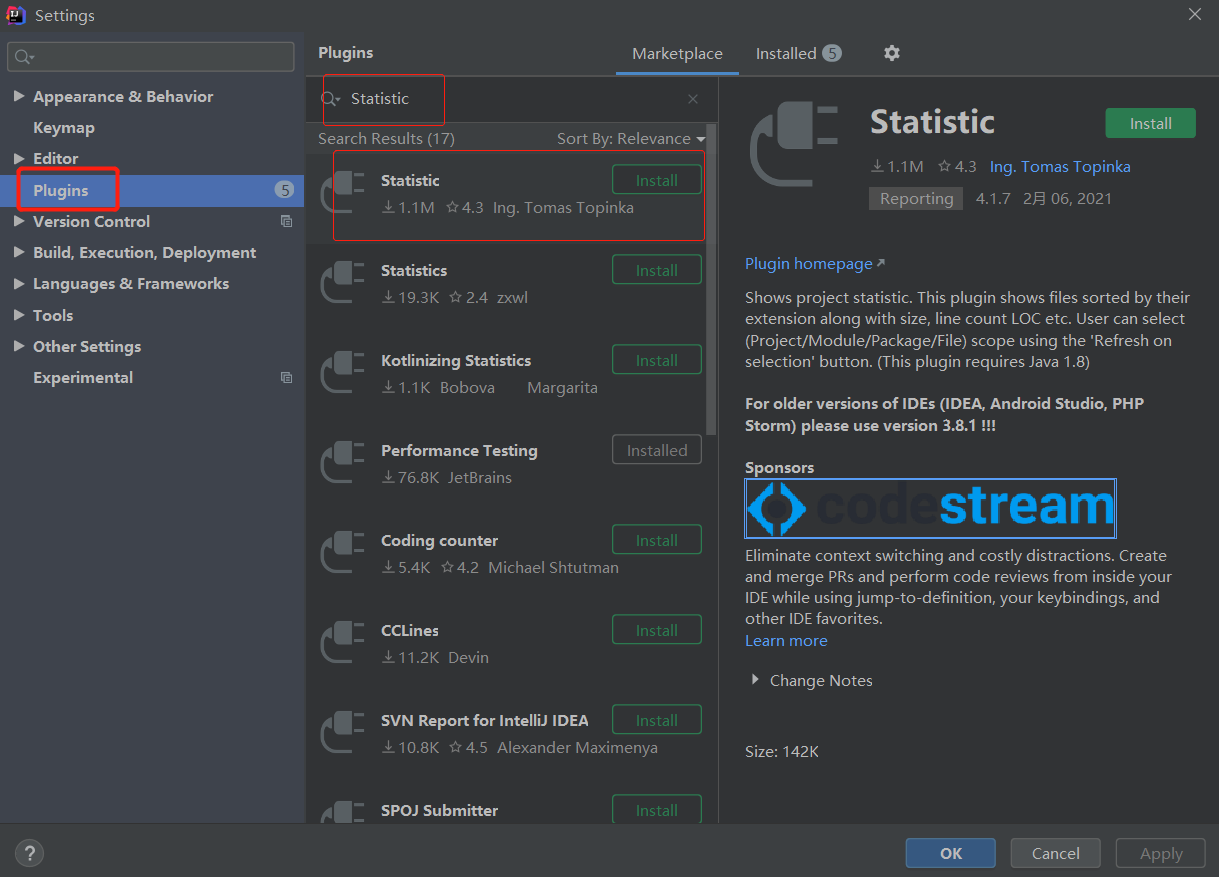Install Kotlinizing Statistics plugin
1219x877 pixels.
point(657,360)
